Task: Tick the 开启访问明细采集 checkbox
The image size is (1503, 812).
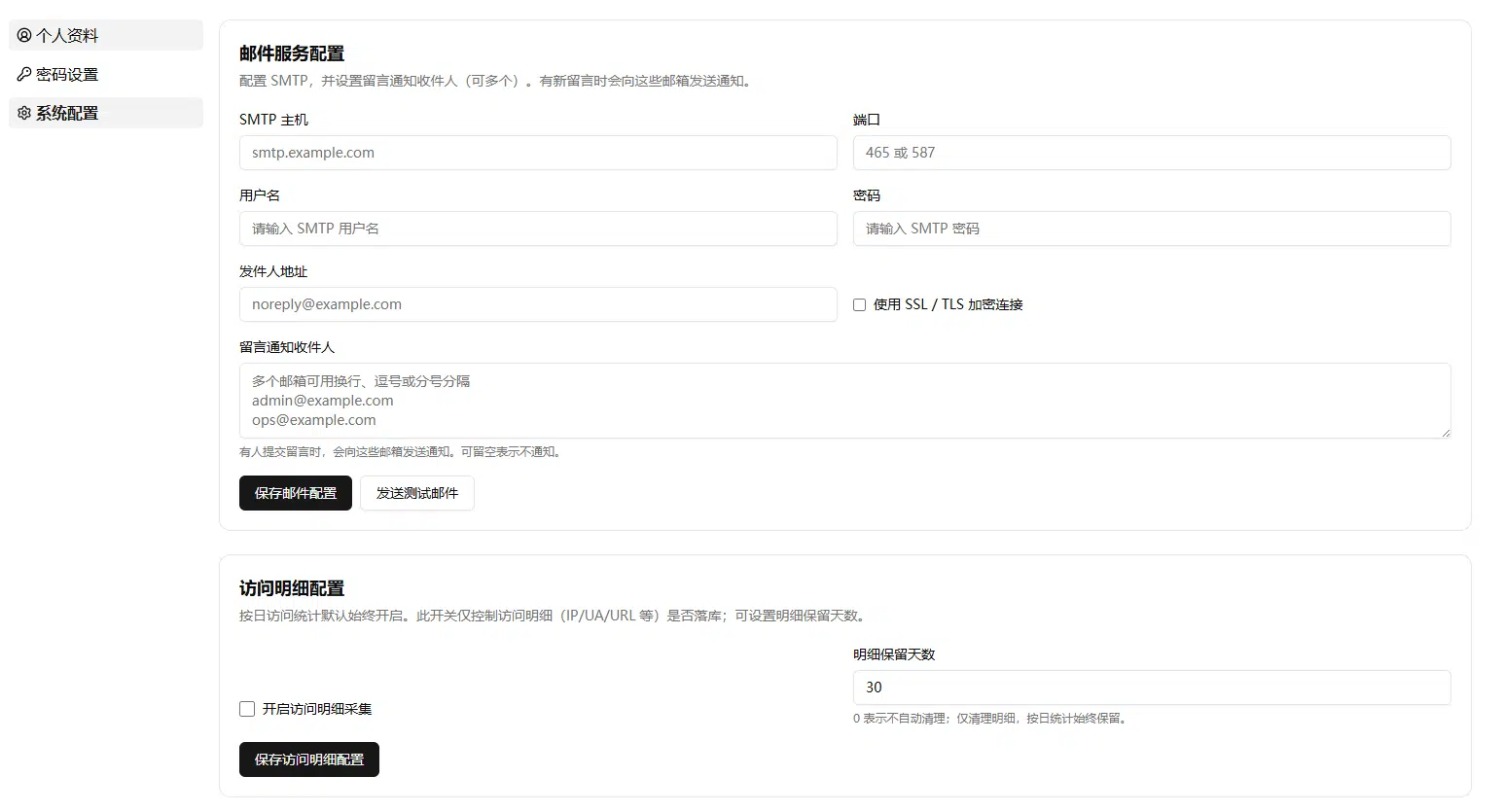Action: pyautogui.click(x=247, y=709)
